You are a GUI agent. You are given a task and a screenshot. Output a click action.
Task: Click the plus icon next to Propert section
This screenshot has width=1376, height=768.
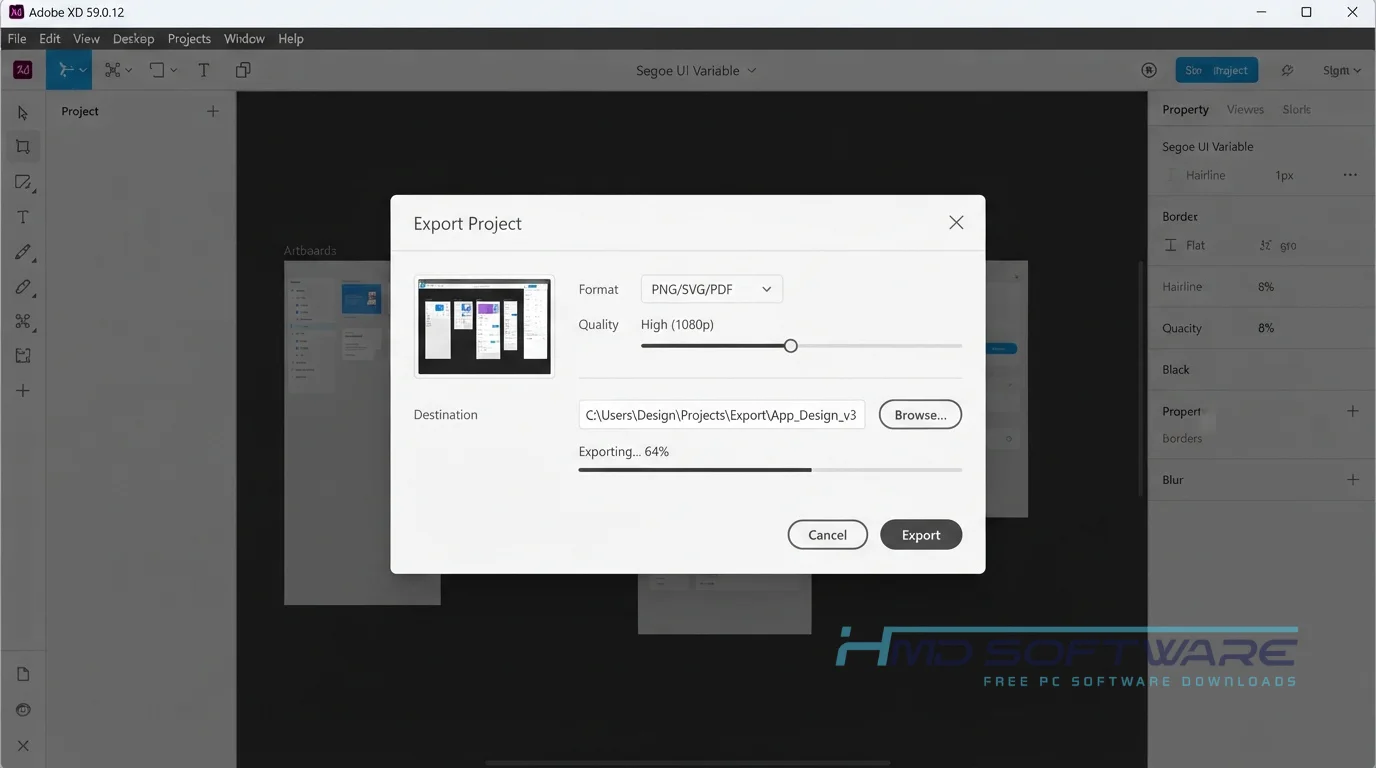(x=1352, y=411)
